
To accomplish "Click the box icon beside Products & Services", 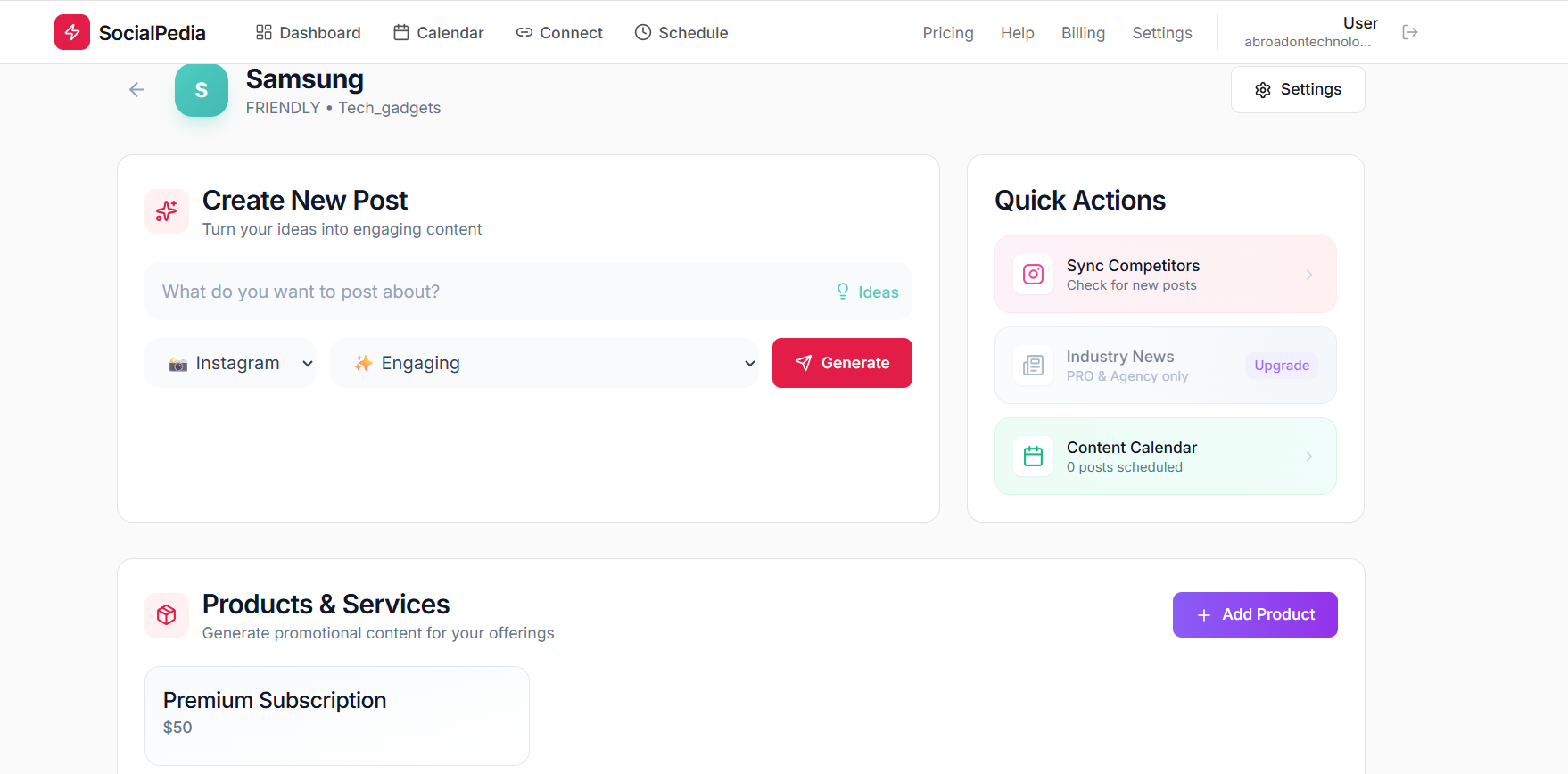I will point(167,615).
